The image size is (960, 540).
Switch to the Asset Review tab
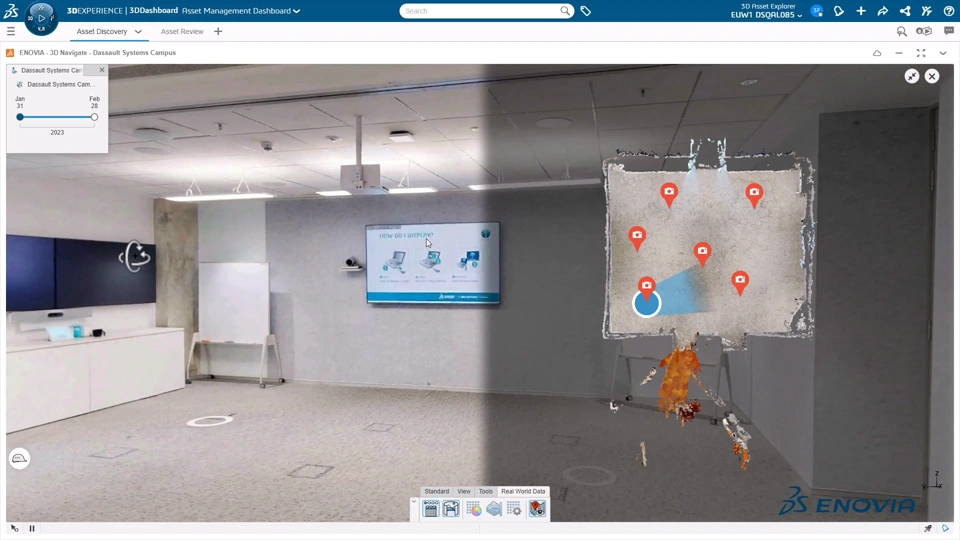pos(182,31)
